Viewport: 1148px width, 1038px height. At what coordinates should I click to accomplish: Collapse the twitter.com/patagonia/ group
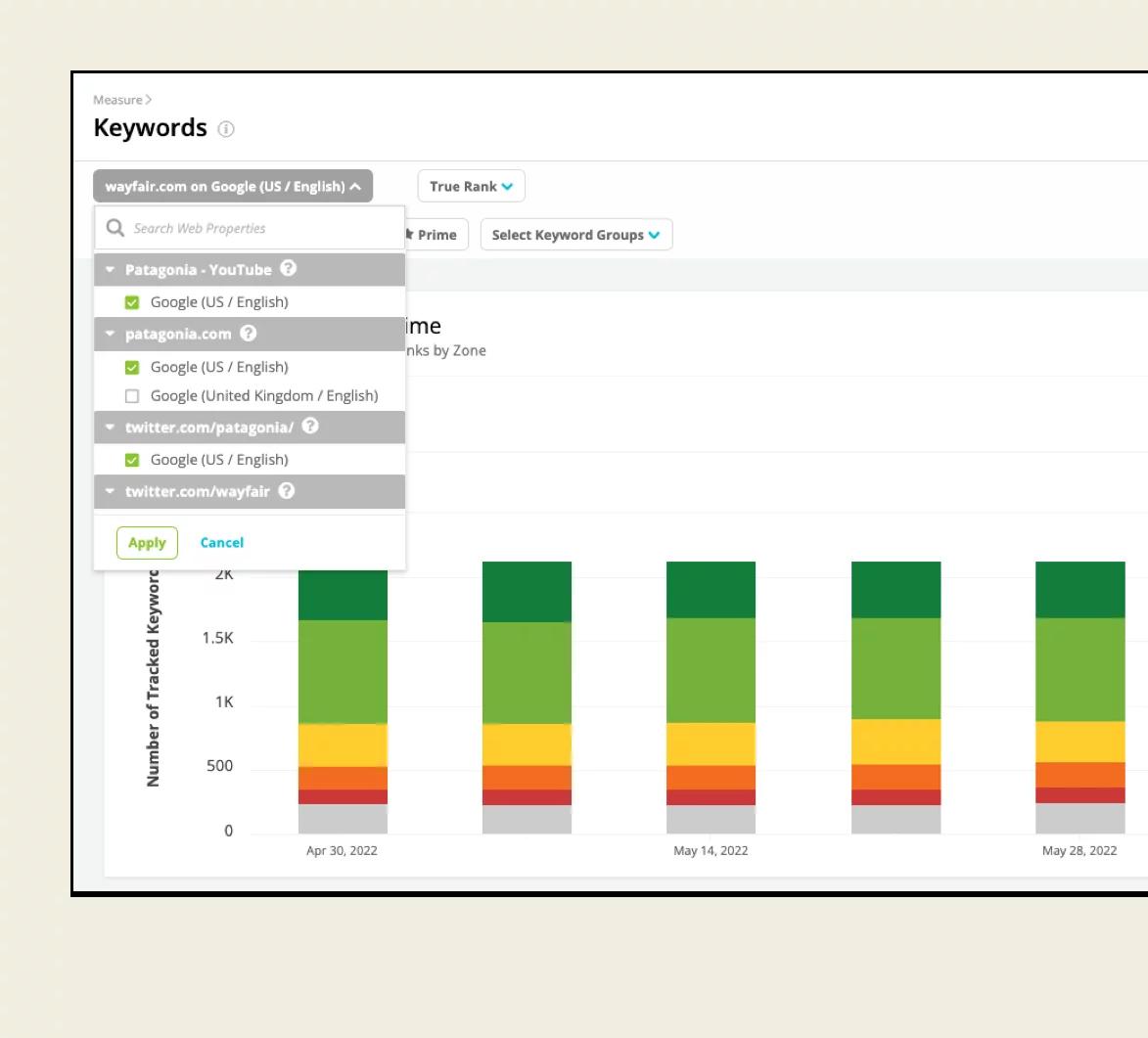click(x=110, y=427)
